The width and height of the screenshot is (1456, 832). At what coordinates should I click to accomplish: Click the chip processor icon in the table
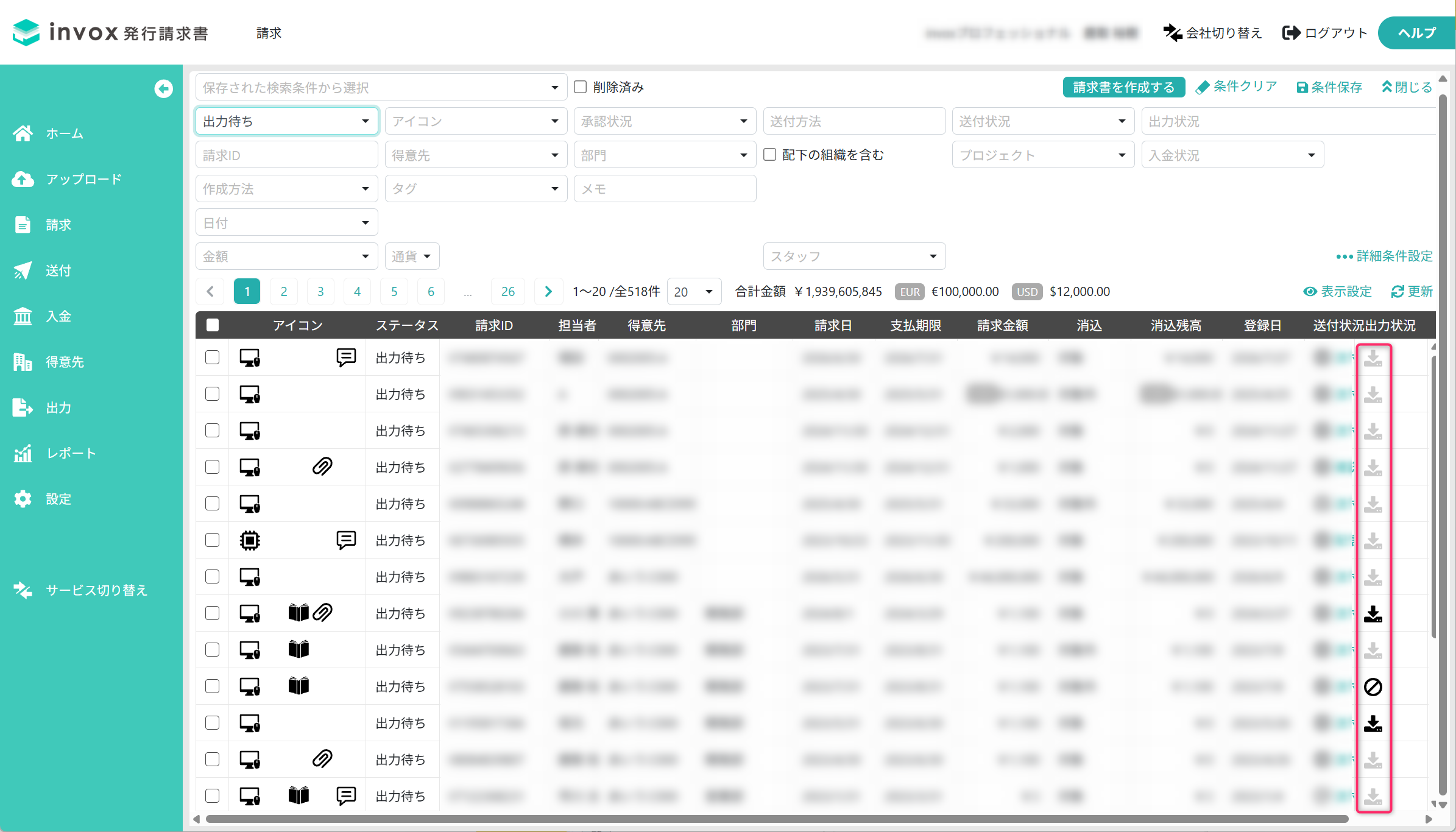tap(250, 540)
